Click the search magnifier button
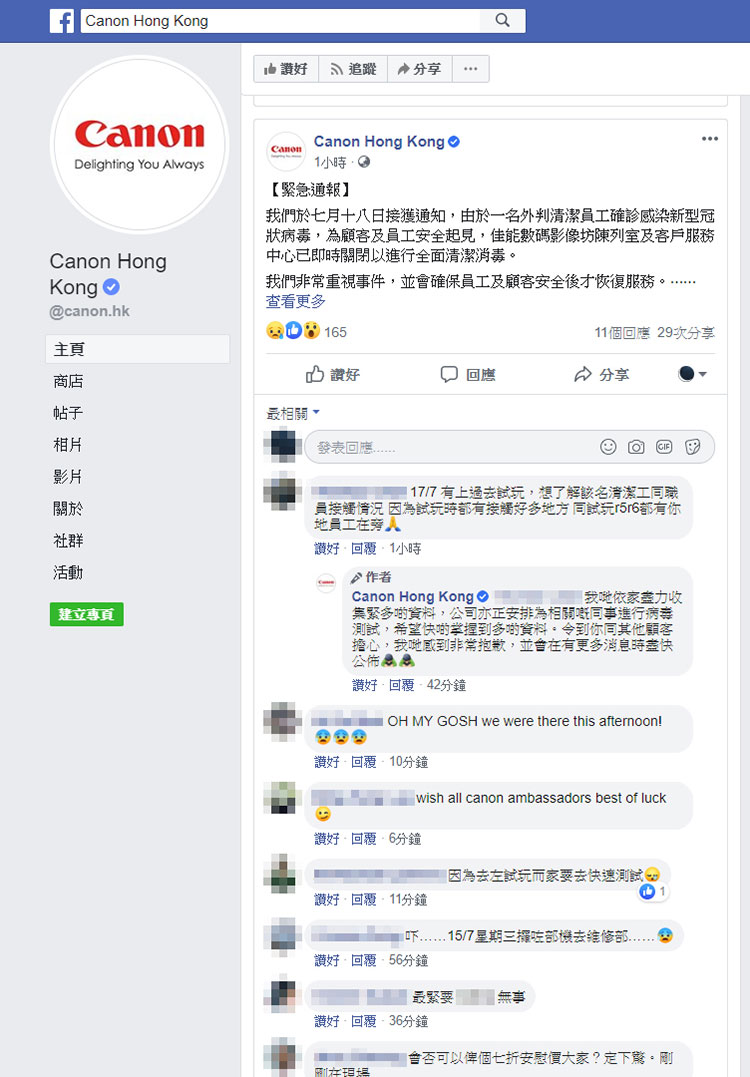 tap(503, 21)
